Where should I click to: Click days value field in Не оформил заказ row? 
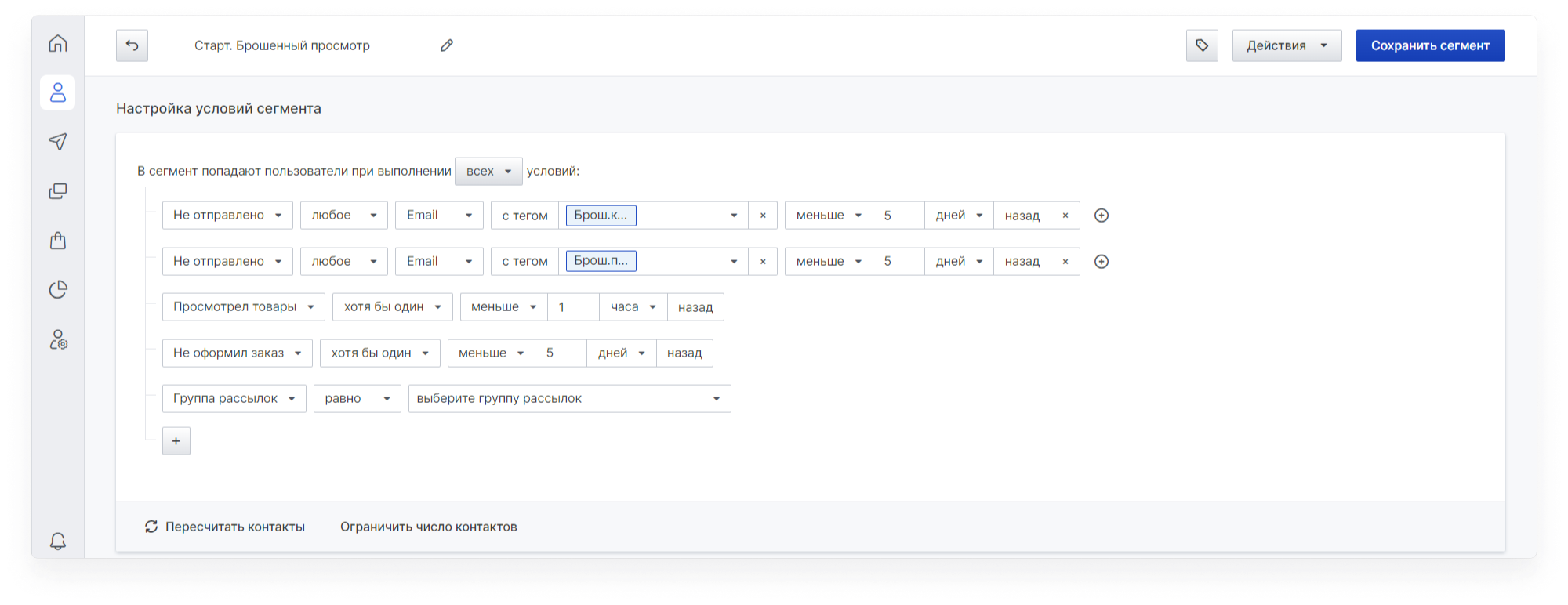pyautogui.click(x=561, y=353)
